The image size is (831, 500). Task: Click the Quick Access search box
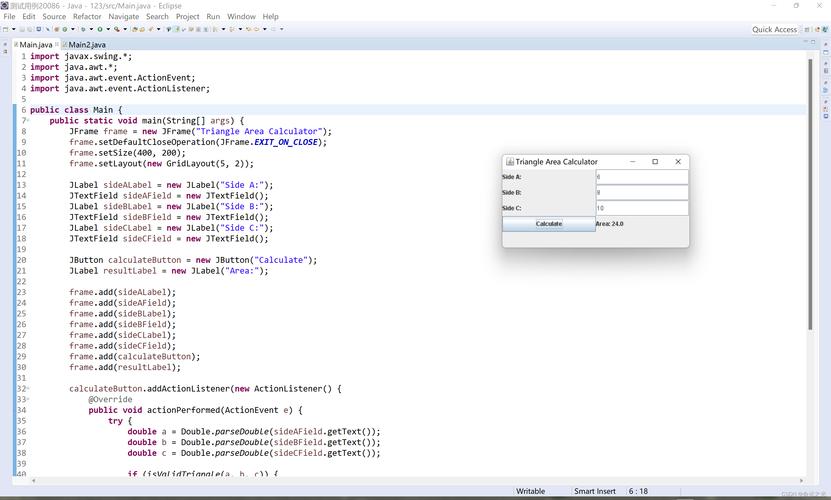tap(774, 29)
